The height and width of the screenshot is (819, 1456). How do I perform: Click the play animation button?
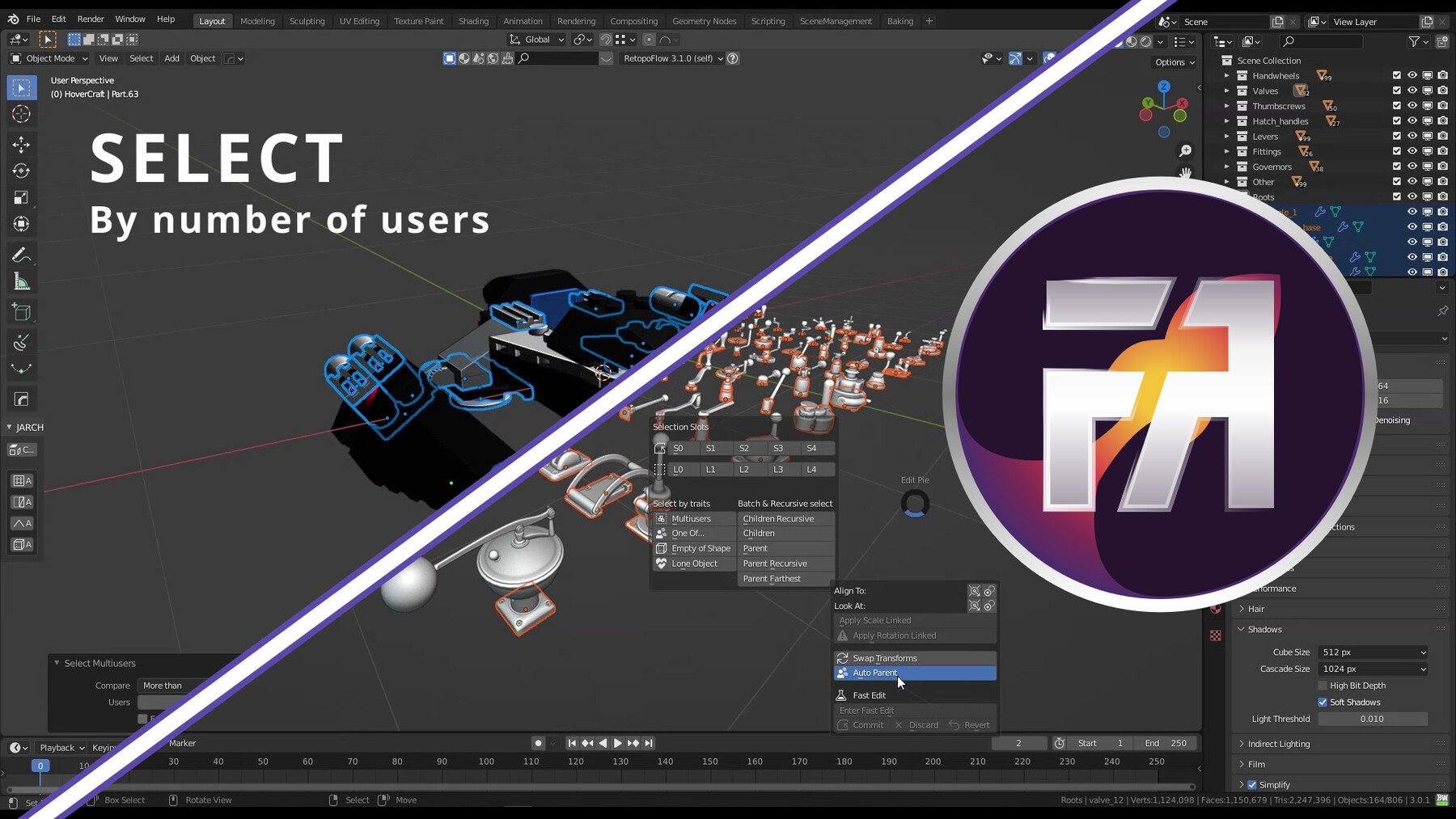(x=618, y=743)
